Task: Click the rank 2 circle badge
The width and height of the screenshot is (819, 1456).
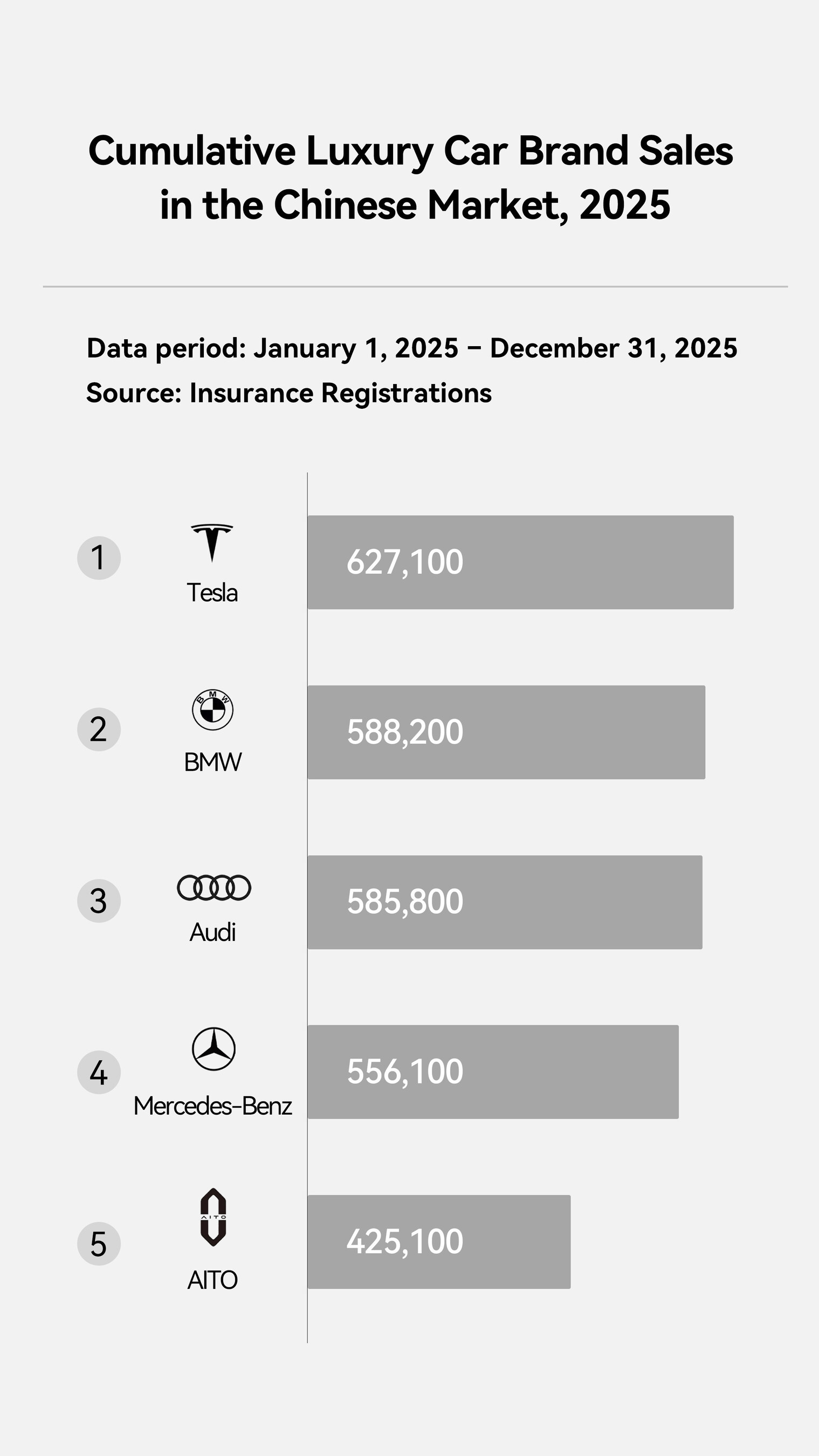Action: pyautogui.click(x=99, y=729)
